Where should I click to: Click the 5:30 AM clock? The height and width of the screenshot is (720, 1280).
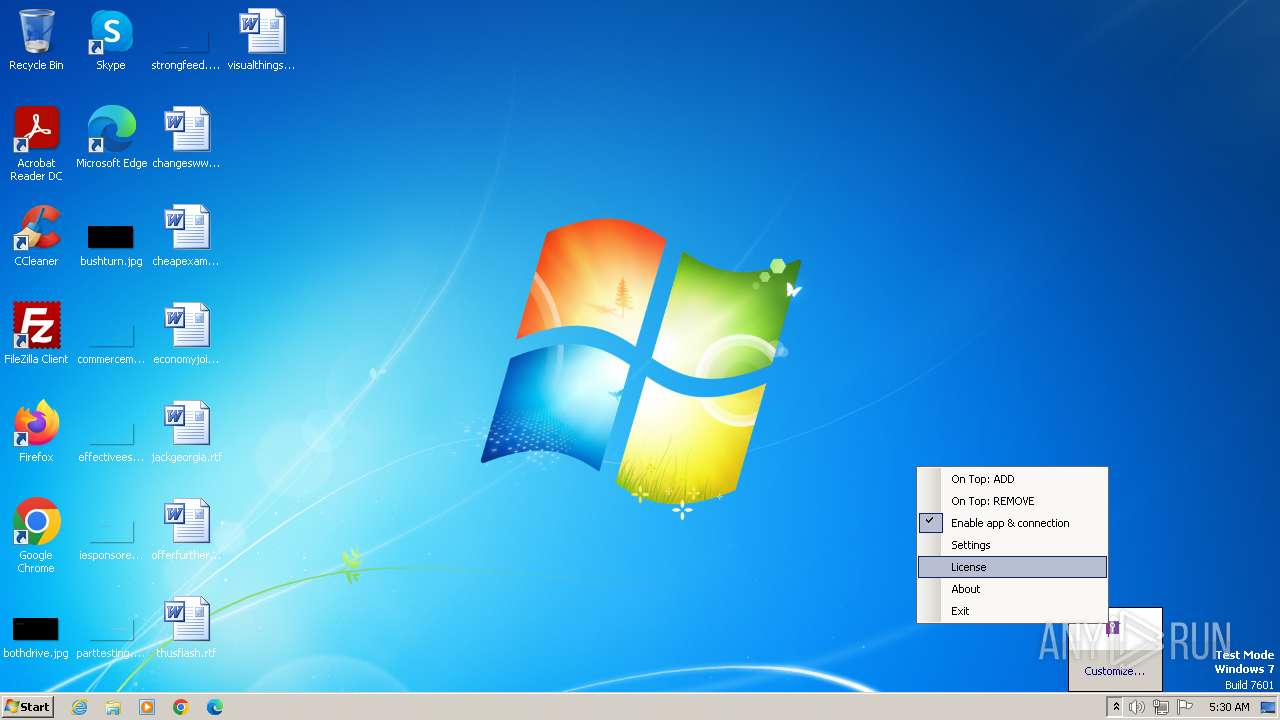[x=1229, y=707]
